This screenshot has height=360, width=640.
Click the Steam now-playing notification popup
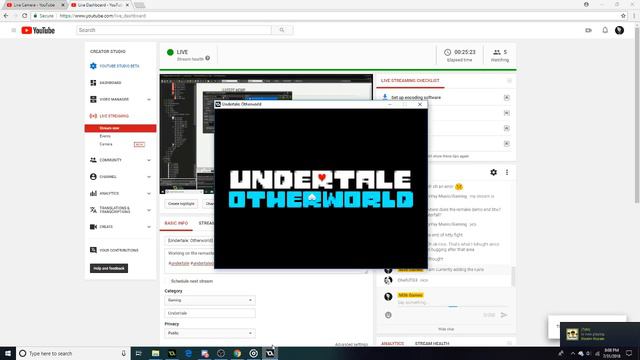coord(600,334)
